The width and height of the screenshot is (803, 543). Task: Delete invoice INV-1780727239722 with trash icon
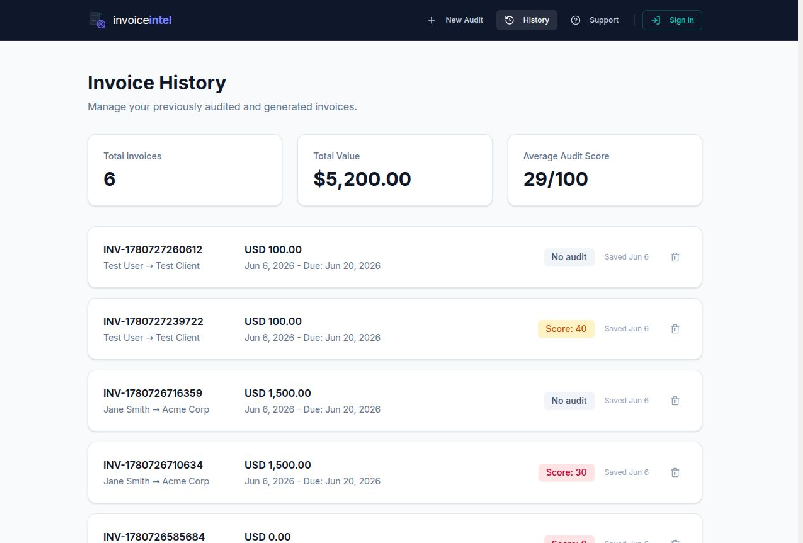coord(675,329)
